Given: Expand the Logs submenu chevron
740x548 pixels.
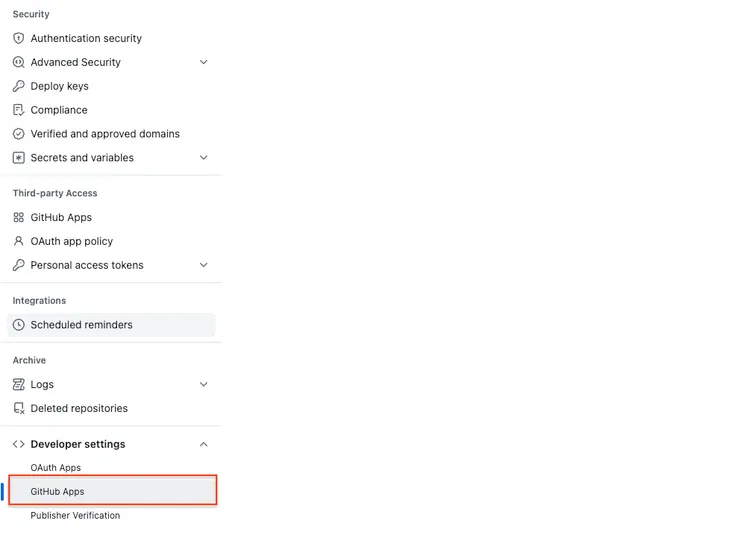Looking at the screenshot, I should point(204,384).
